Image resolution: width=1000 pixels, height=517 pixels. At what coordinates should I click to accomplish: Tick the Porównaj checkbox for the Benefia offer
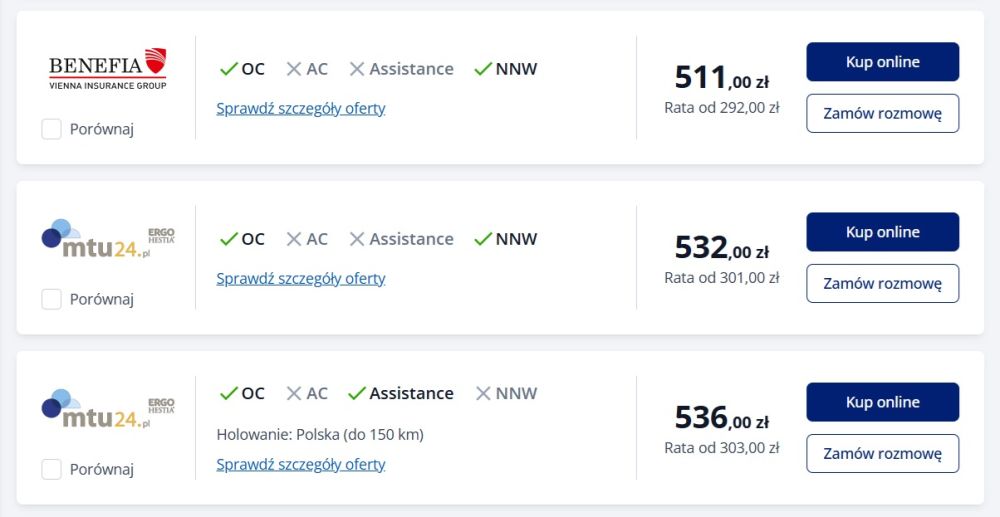(x=52, y=129)
